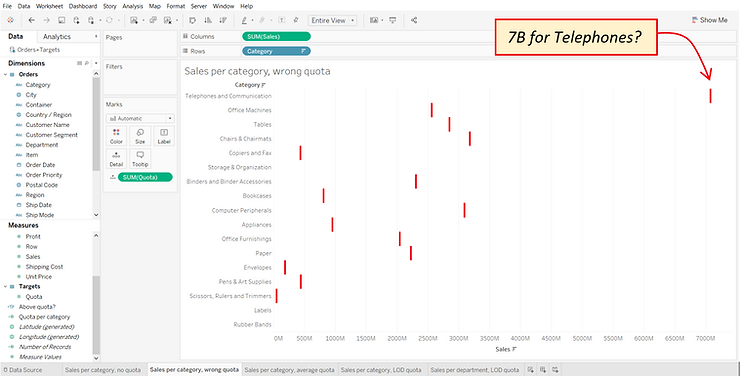Click the Redo forward arrow in toolbar

[46, 20]
